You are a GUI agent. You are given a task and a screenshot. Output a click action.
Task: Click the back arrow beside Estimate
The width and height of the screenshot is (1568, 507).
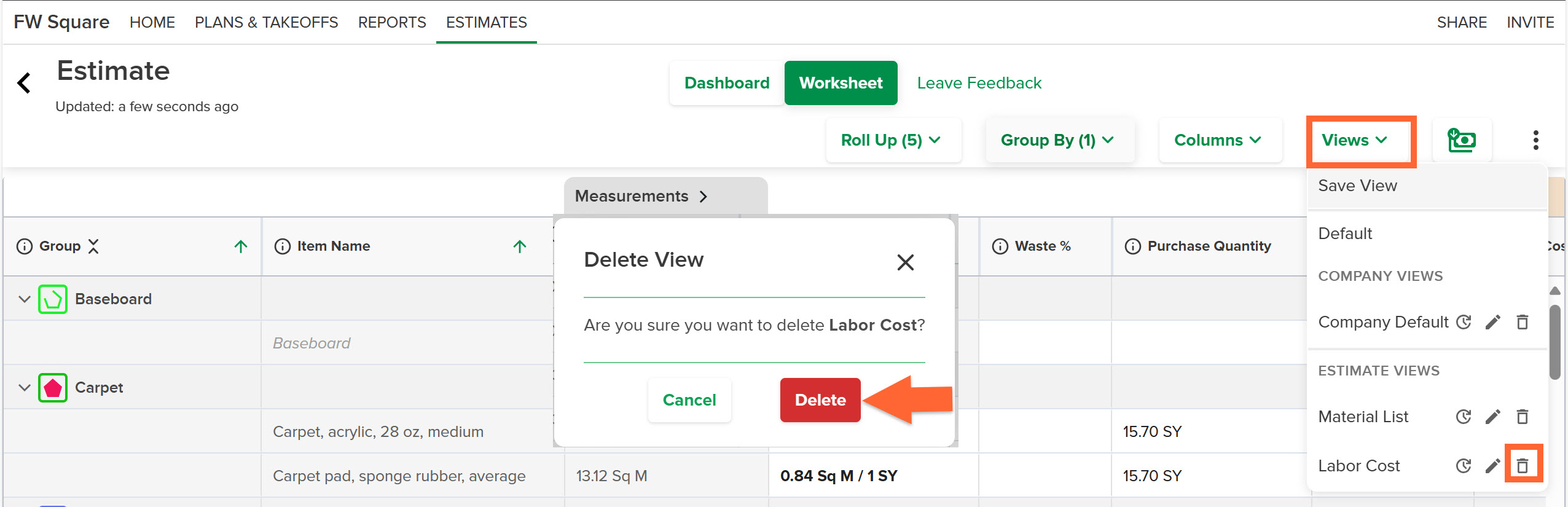(x=24, y=83)
